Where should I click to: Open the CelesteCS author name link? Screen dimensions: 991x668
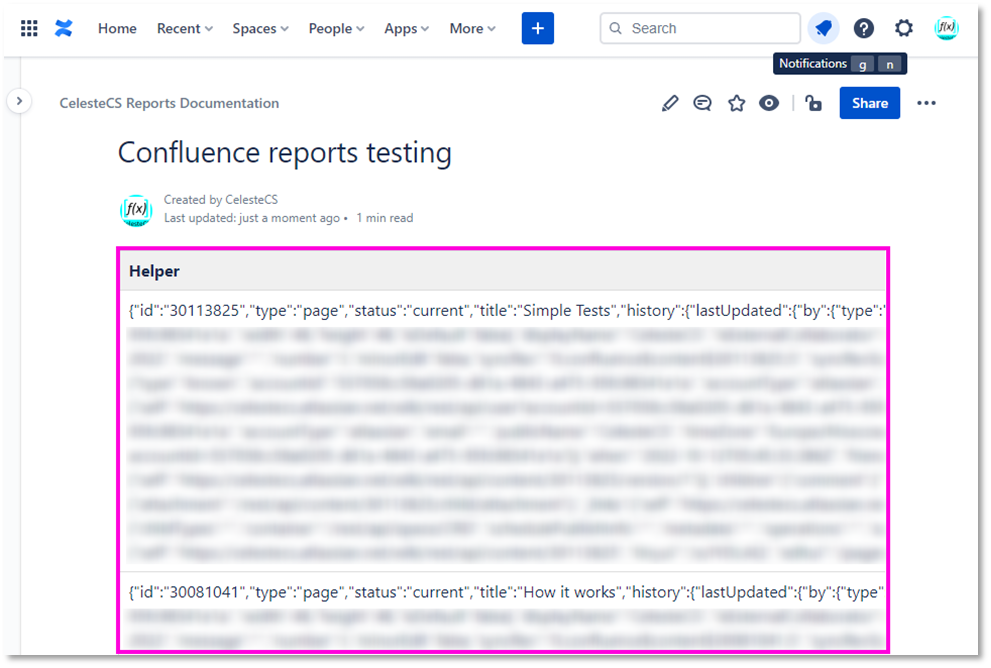click(x=251, y=200)
